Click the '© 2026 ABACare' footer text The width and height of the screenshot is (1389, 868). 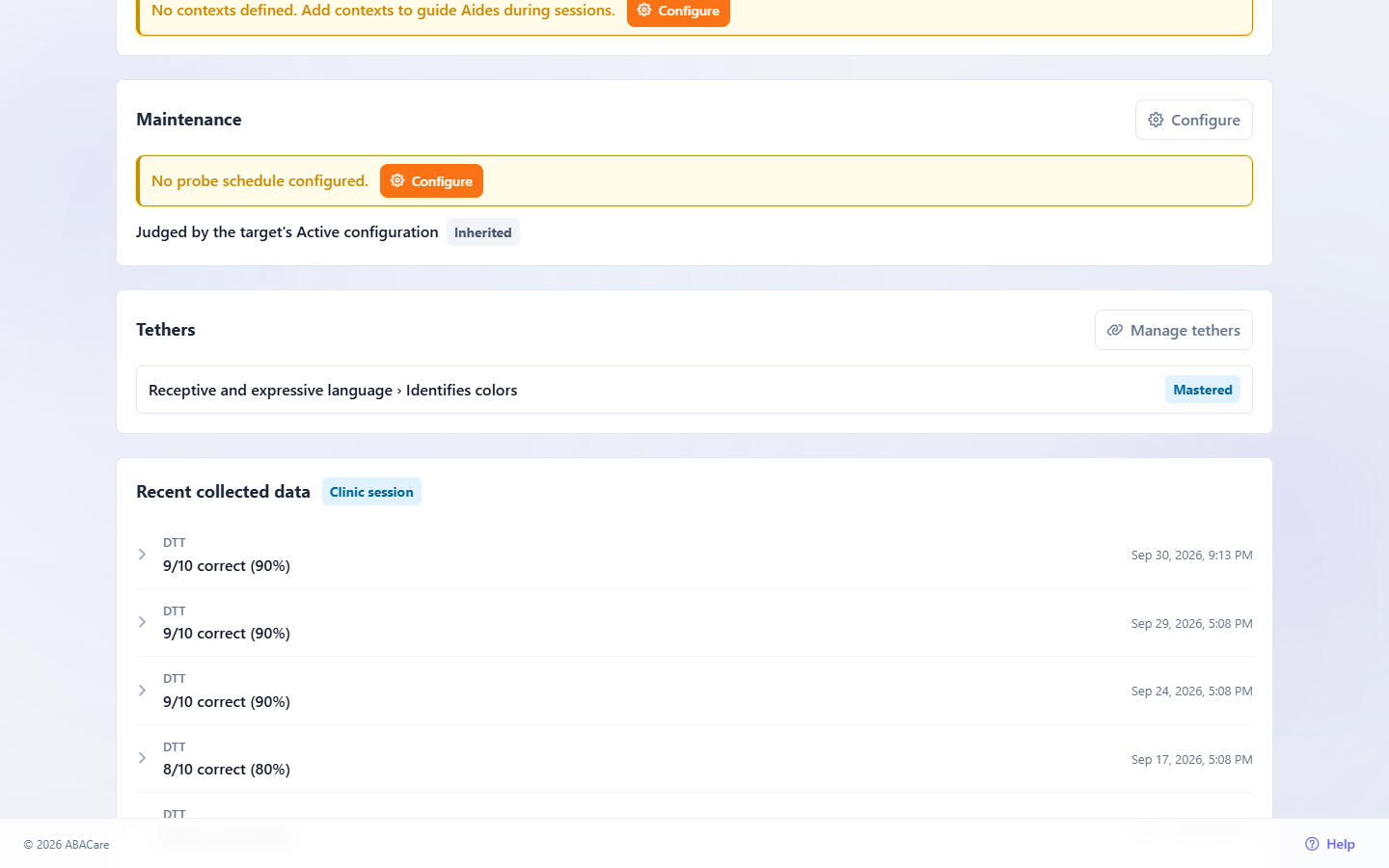coord(67,845)
